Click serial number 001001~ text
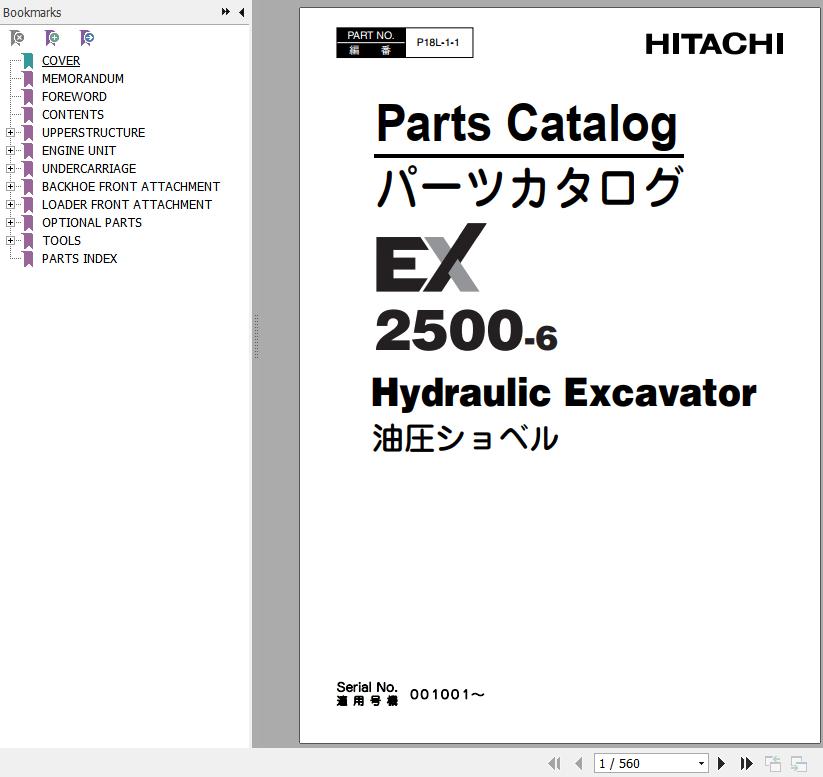 tap(447, 695)
